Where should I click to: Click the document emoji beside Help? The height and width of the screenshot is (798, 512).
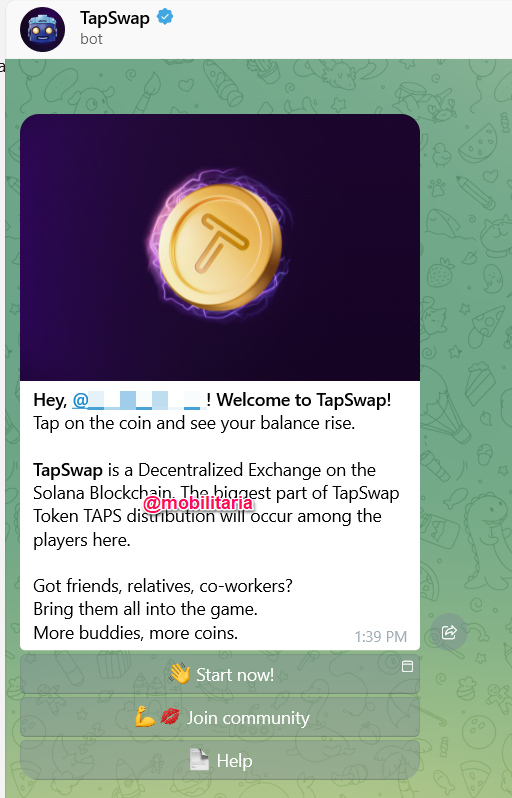click(199, 760)
